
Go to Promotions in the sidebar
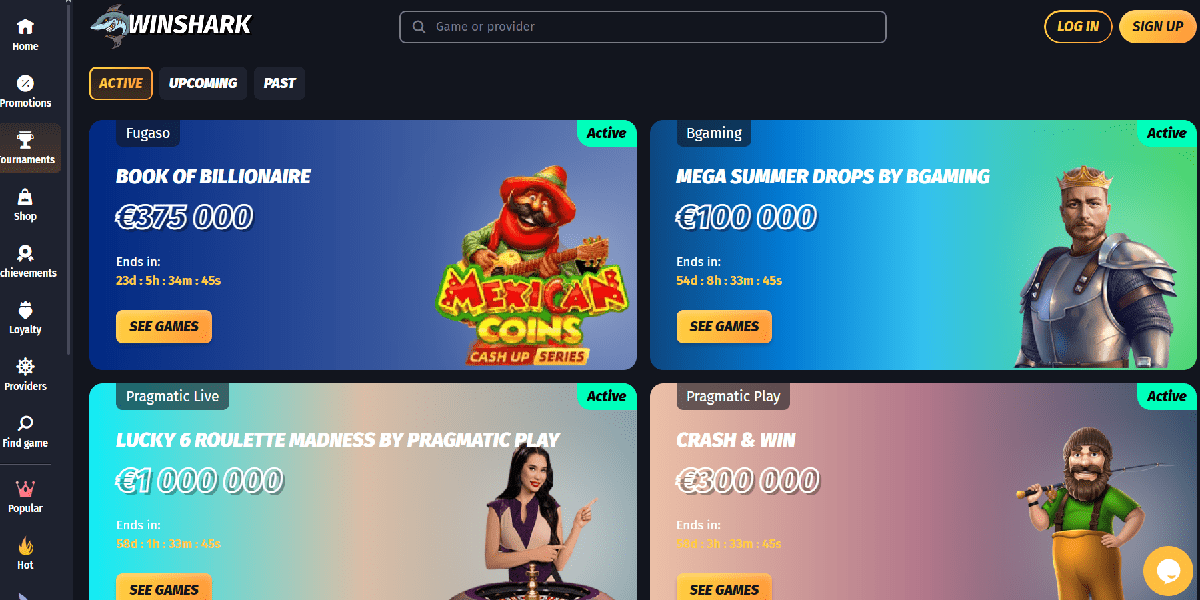pyautogui.click(x=25, y=83)
